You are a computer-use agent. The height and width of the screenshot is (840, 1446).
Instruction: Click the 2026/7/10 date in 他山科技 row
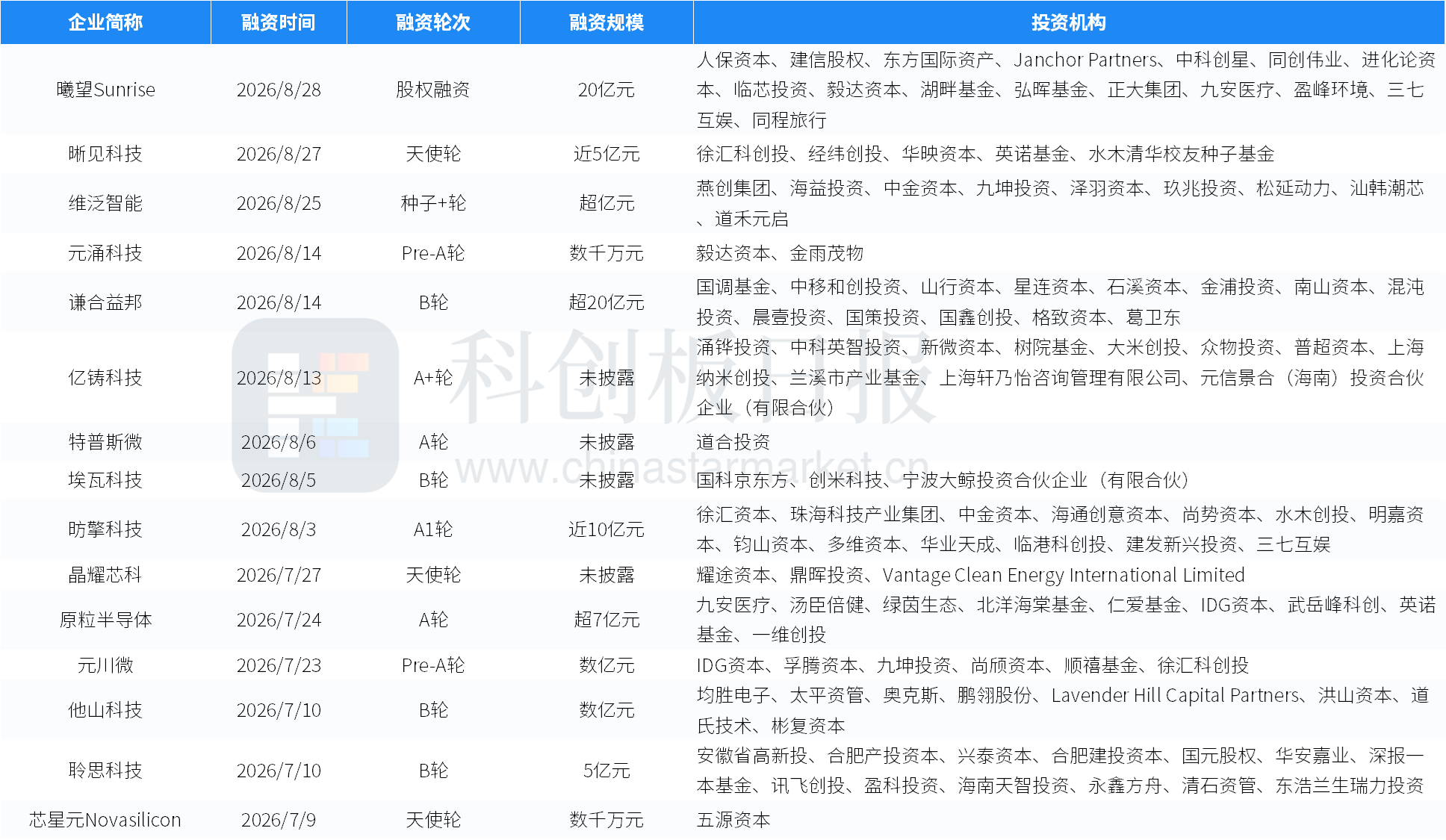pos(279,710)
